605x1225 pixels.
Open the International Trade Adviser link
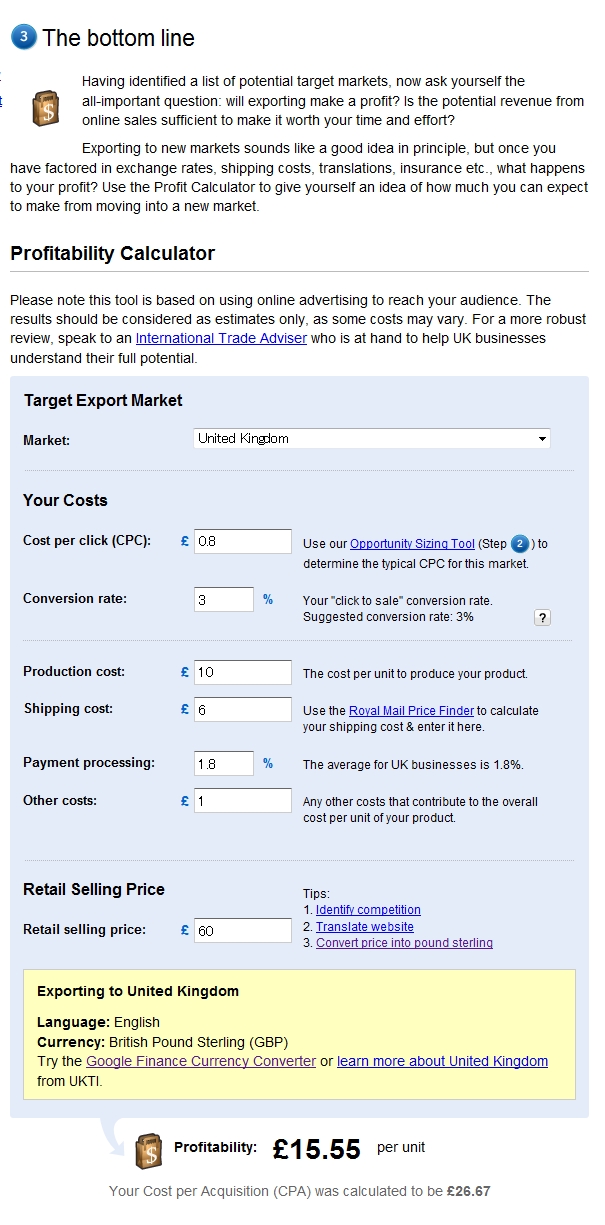[221, 338]
